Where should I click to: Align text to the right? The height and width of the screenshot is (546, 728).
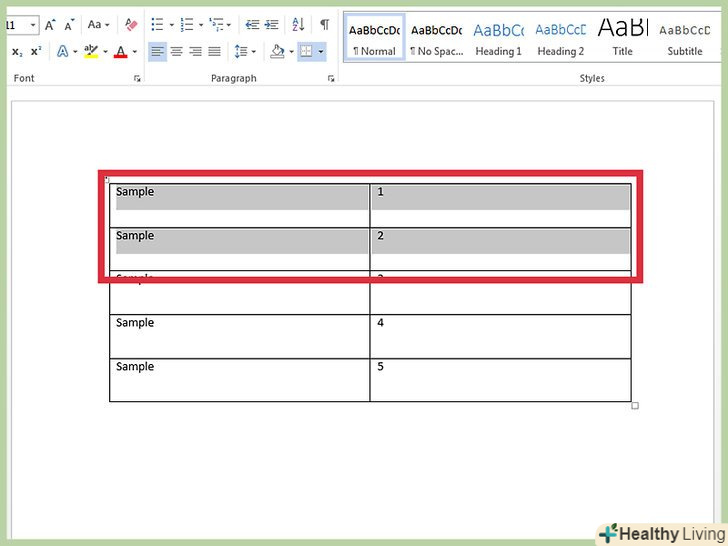click(x=195, y=51)
